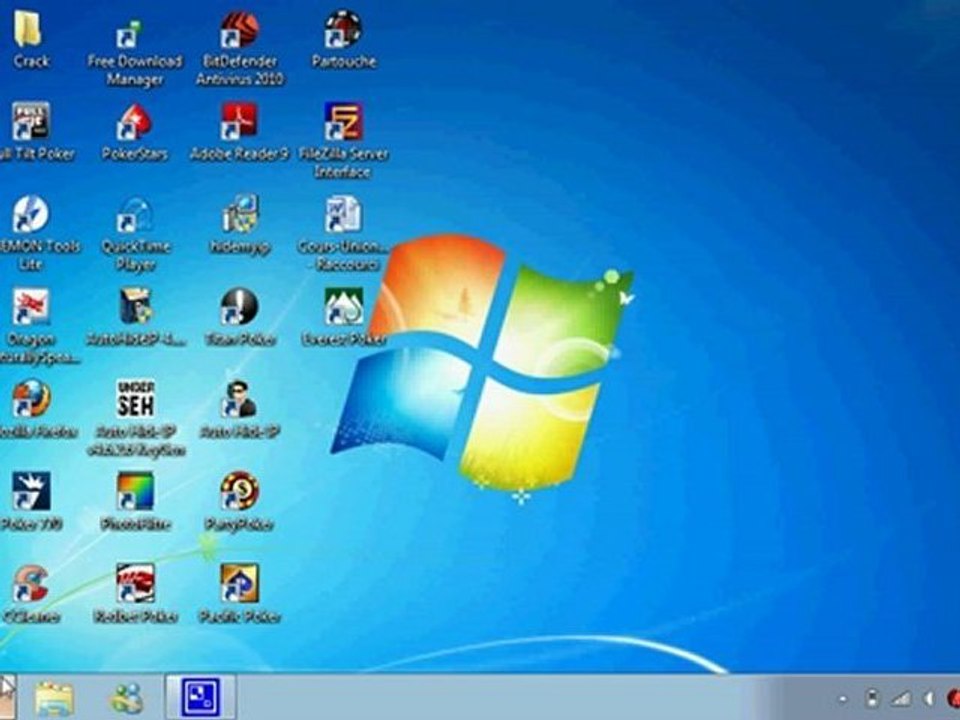
Task: Open the CCleaner desktop shortcut
Action: [31, 584]
